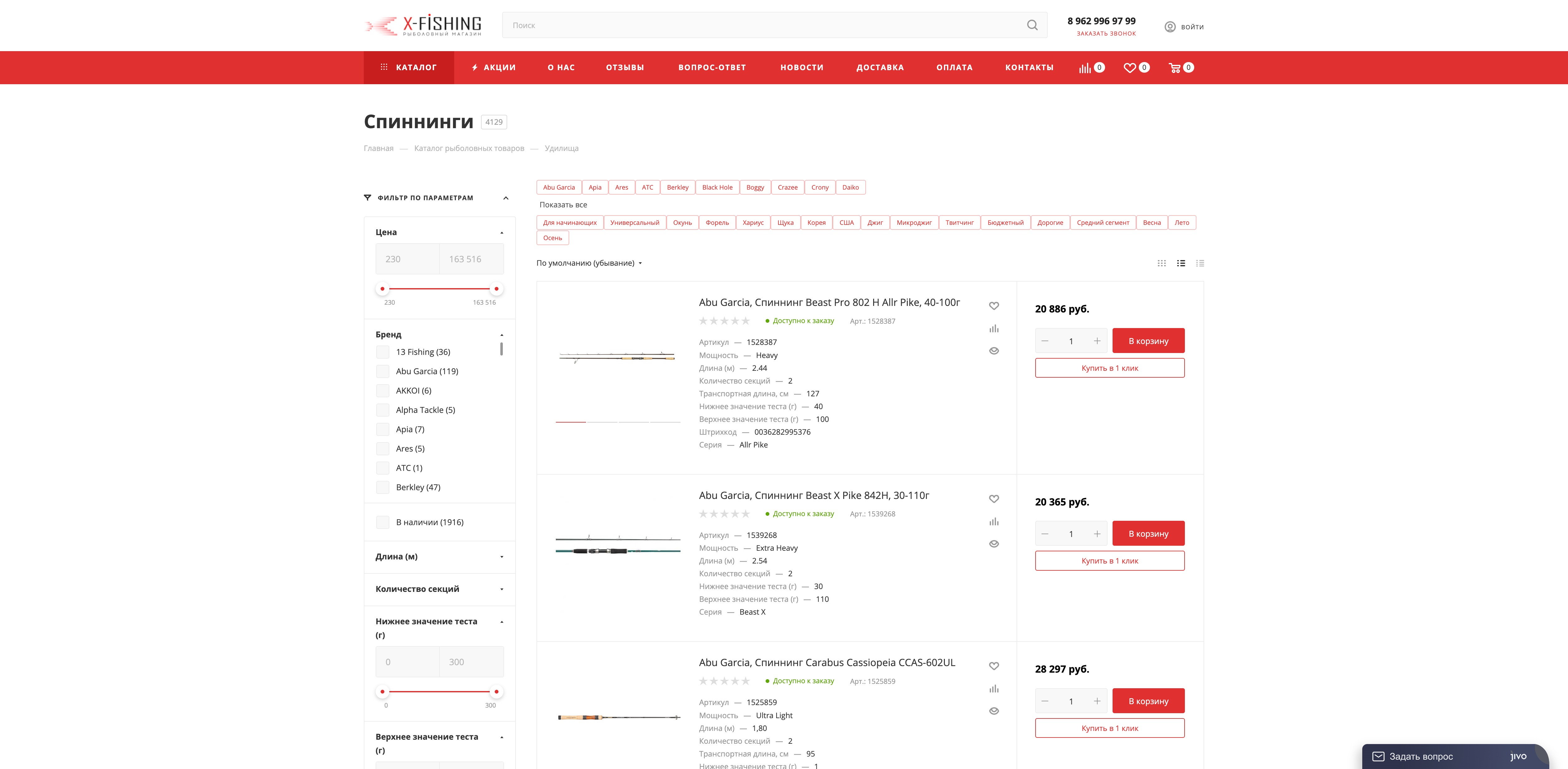Screen dimensions: 1568x769
Task: Check the Berkley (47) brand checkbox
Action: [x=382, y=487]
